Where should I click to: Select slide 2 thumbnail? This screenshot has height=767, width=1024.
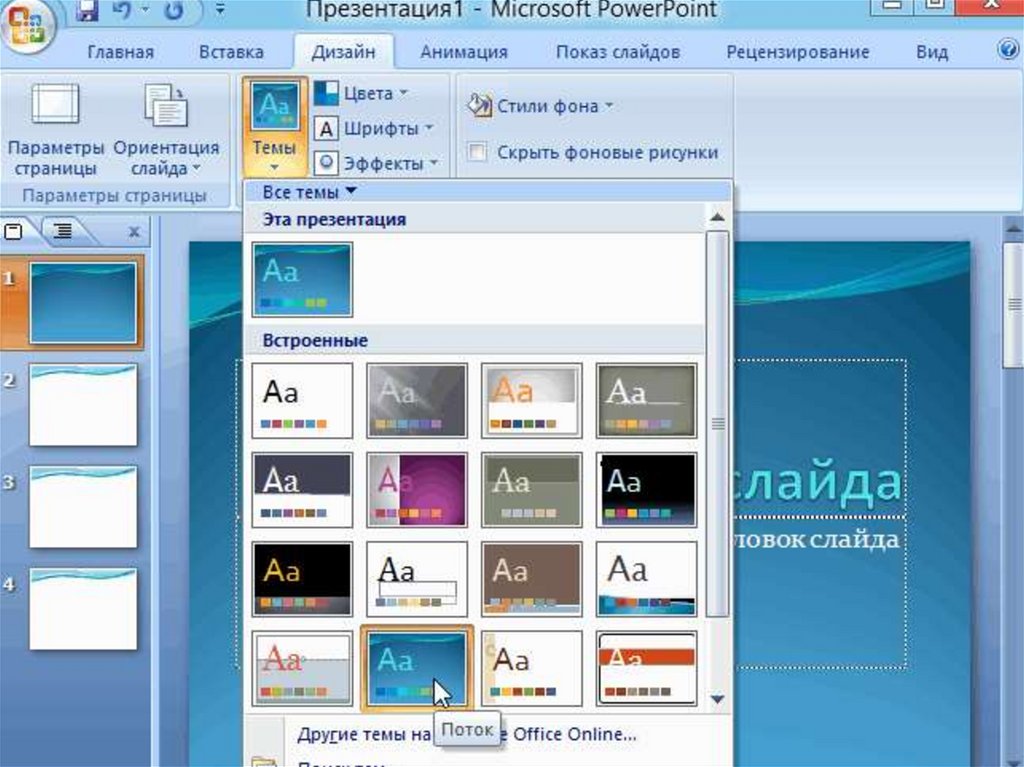(83, 405)
